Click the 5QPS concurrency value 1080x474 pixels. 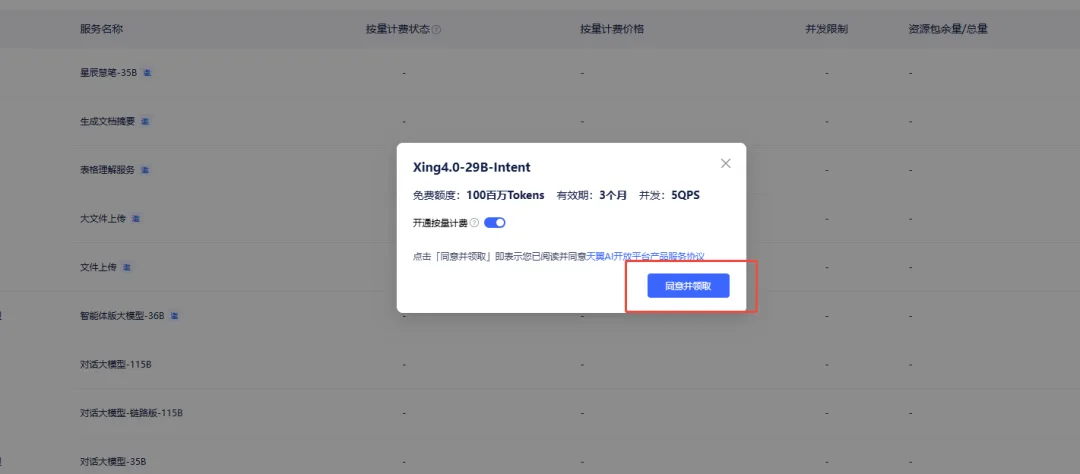(x=685, y=195)
